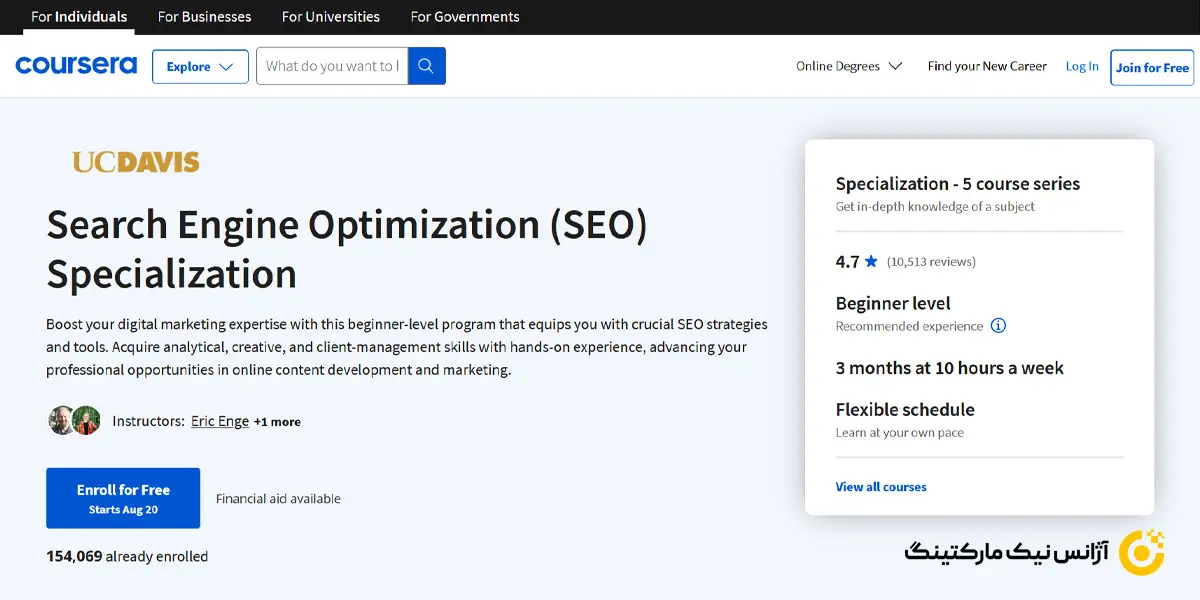Click the magnifying glass search button
1200x600 pixels.
[x=427, y=66]
